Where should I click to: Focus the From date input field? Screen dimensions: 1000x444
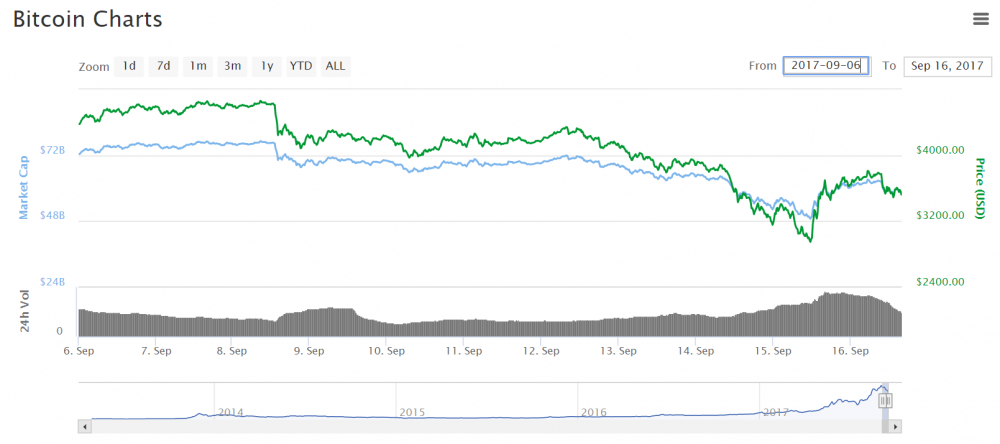pyautogui.click(x=826, y=66)
